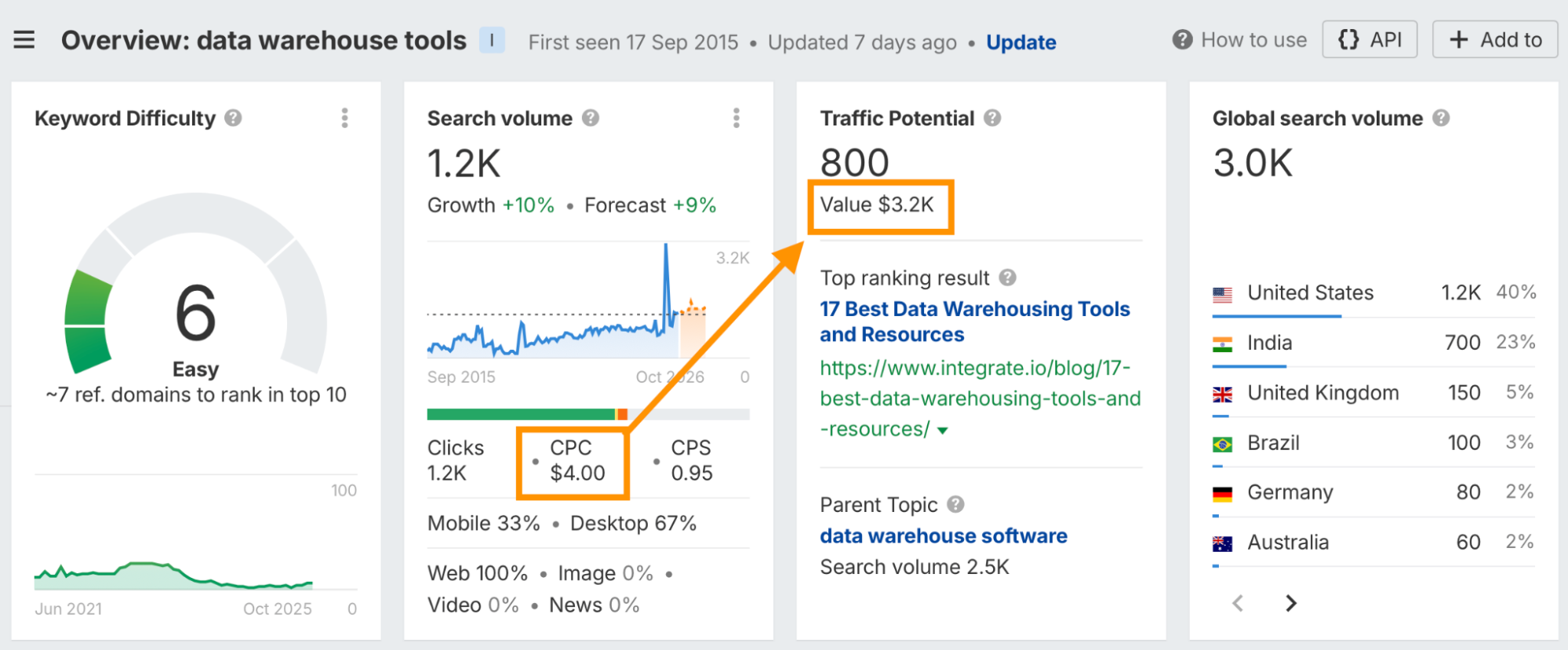Image resolution: width=1568 pixels, height=650 pixels.
Task: Click the Update link
Action: click(1020, 42)
